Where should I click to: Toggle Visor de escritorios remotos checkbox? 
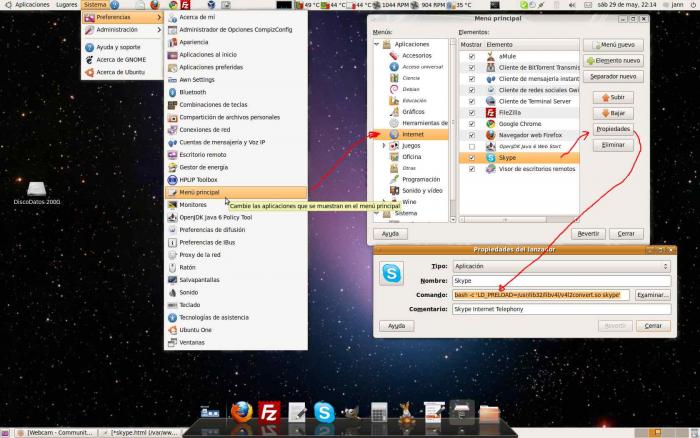point(472,169)
